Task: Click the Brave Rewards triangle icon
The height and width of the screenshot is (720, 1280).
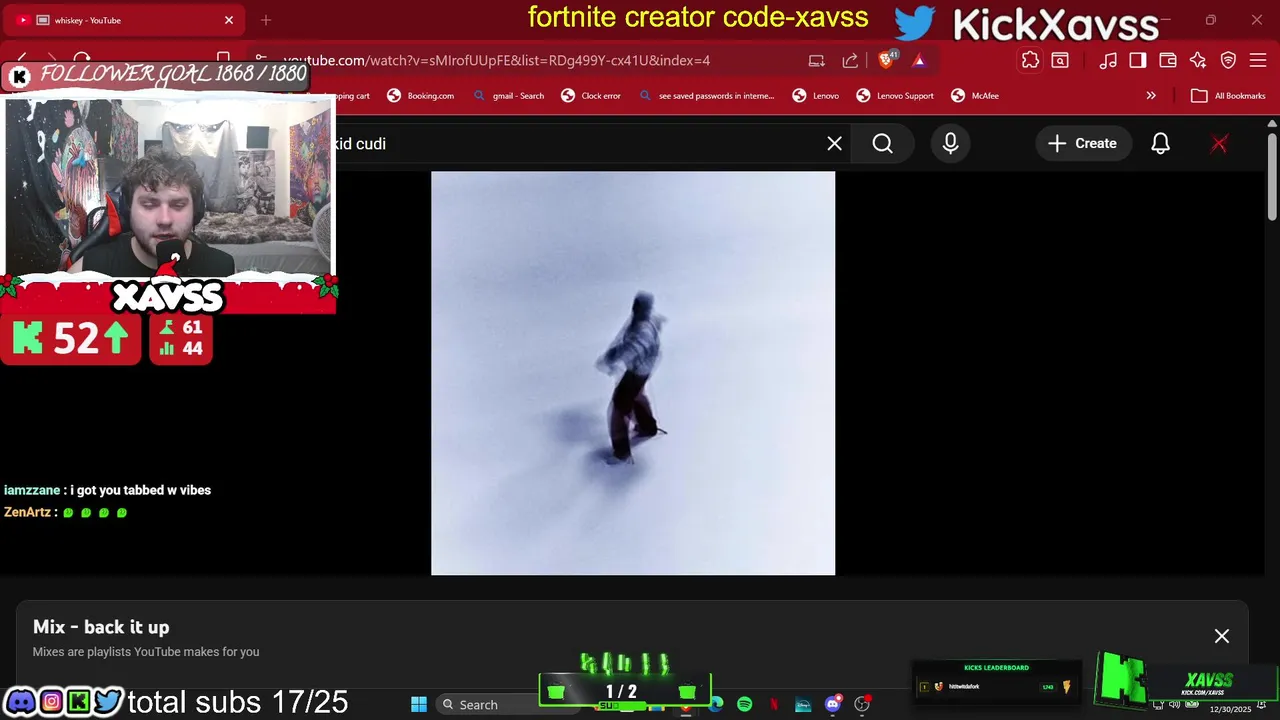Action: point(919,60)
